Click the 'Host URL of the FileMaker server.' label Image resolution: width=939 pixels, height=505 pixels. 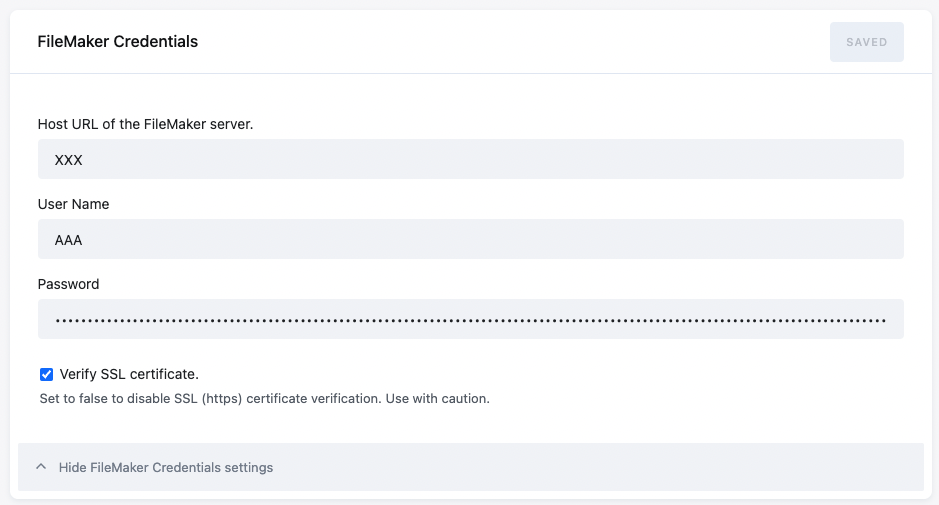[146, 124]
